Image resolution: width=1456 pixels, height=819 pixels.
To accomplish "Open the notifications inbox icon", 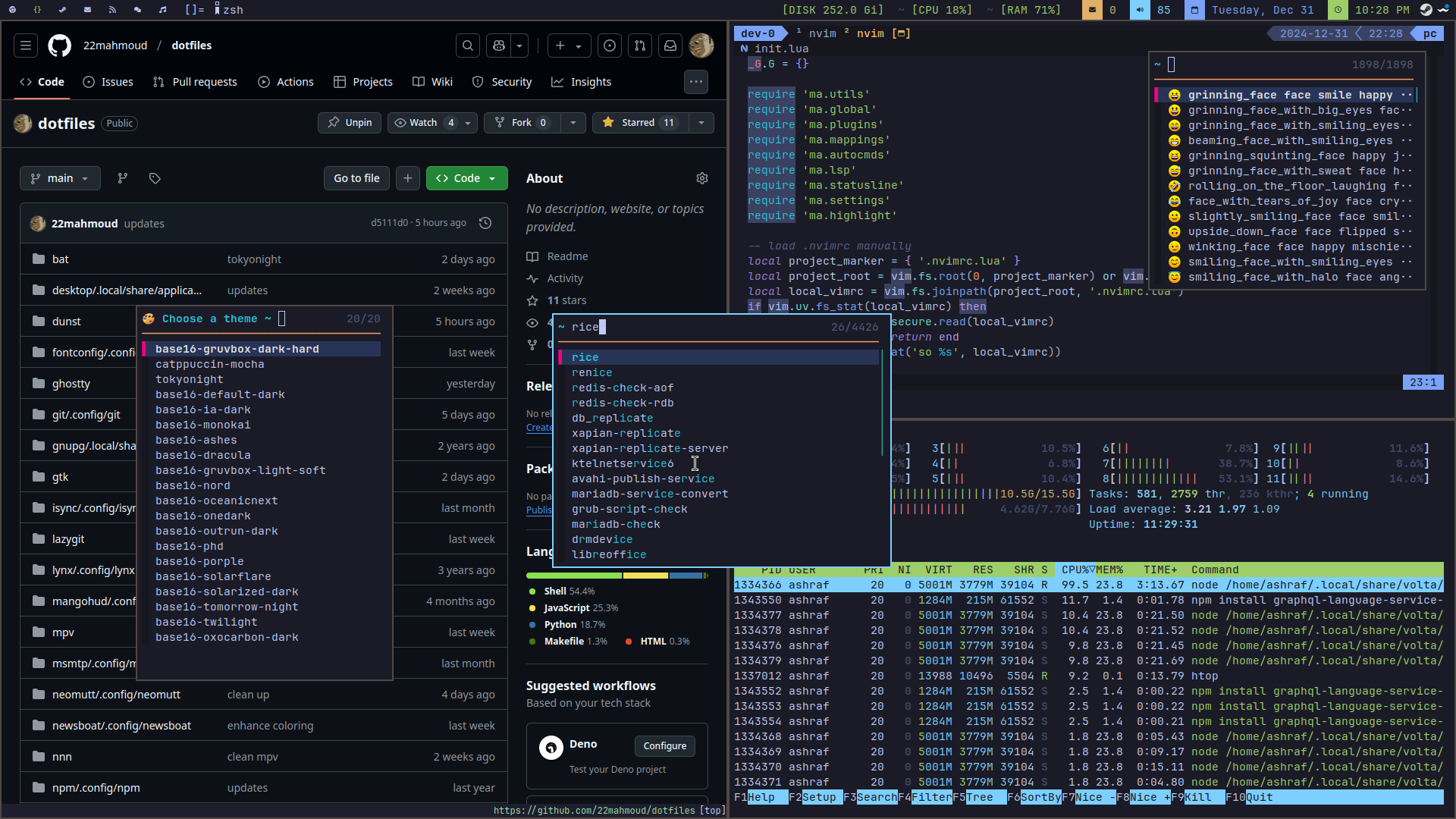I will (670, 45).
